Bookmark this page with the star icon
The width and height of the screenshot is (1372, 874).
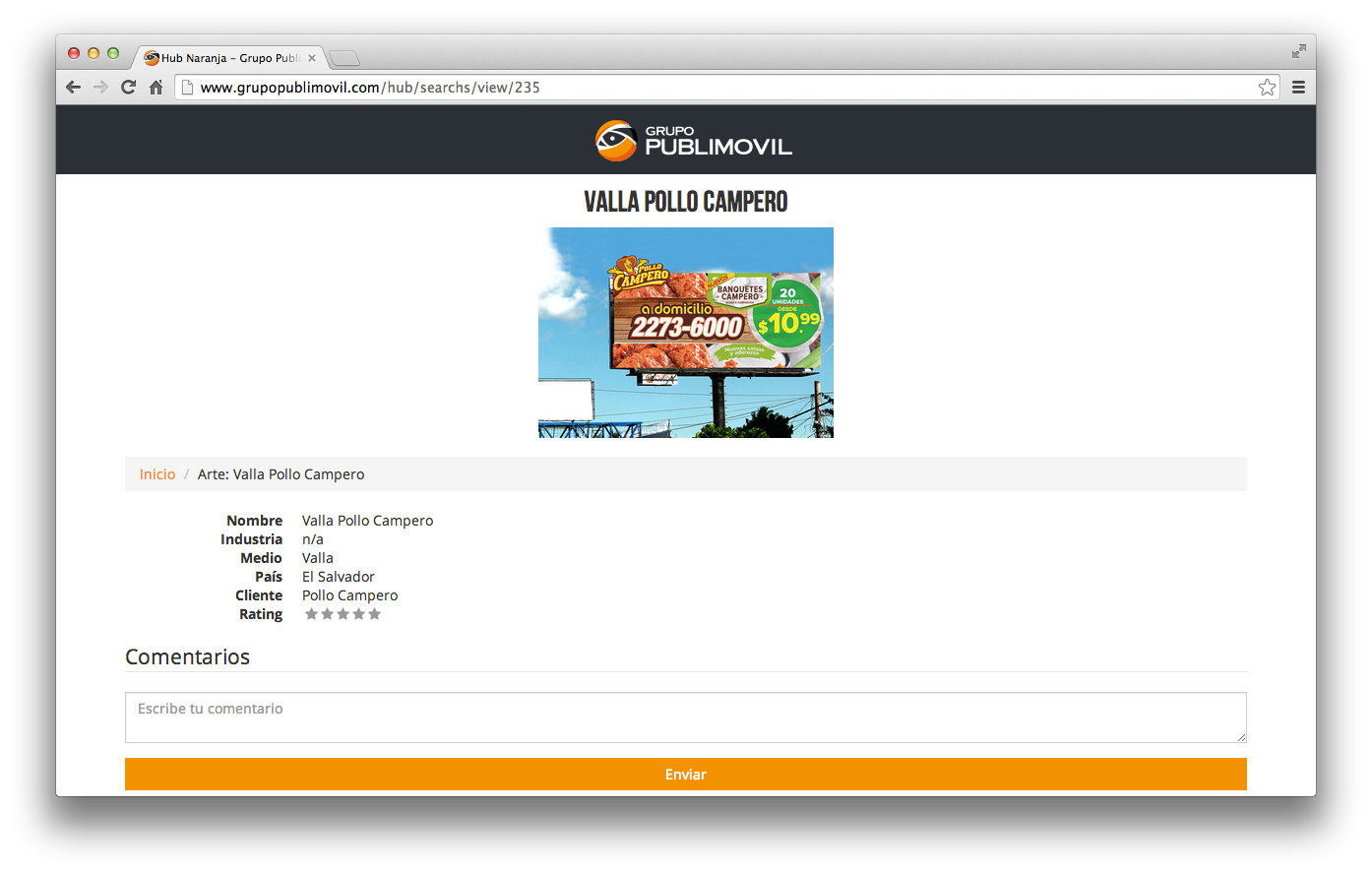pos(1267,87)
